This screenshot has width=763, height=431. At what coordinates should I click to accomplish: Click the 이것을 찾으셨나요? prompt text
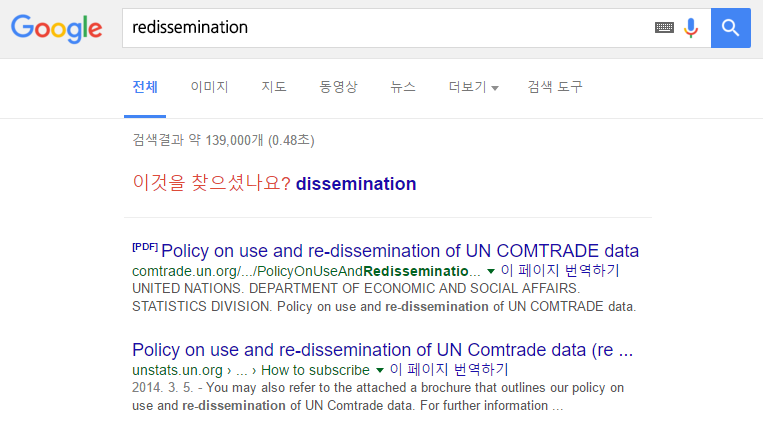tap(212, 183)
